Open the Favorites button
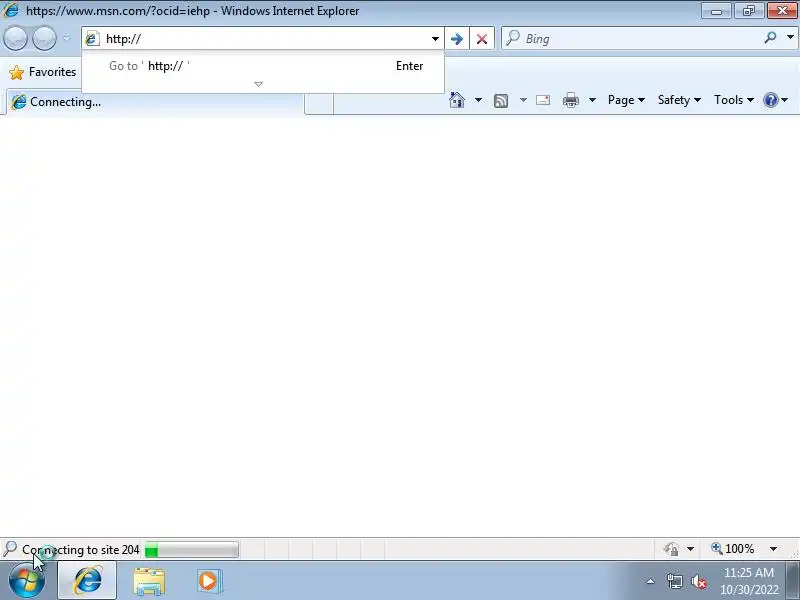The height and width of the screenshot is (600, 800). pyautogui.click(x=43, y=72)
